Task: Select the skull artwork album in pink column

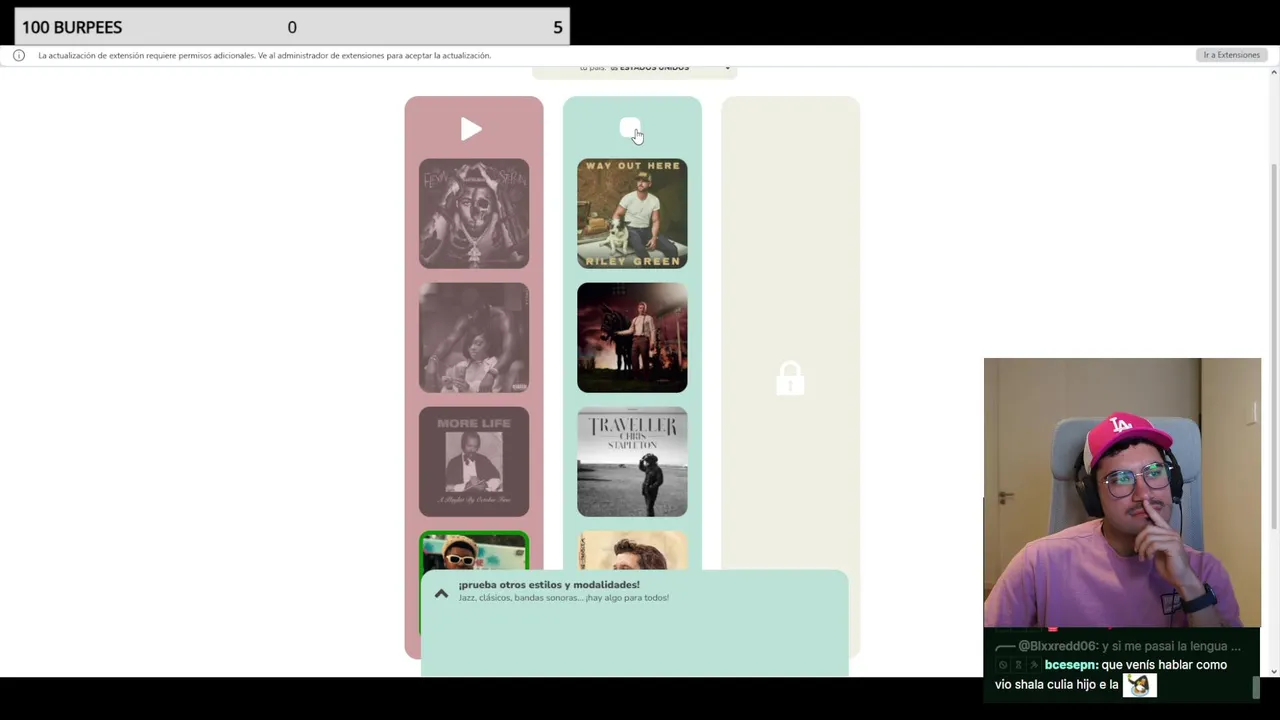Action: click(474, 213)
